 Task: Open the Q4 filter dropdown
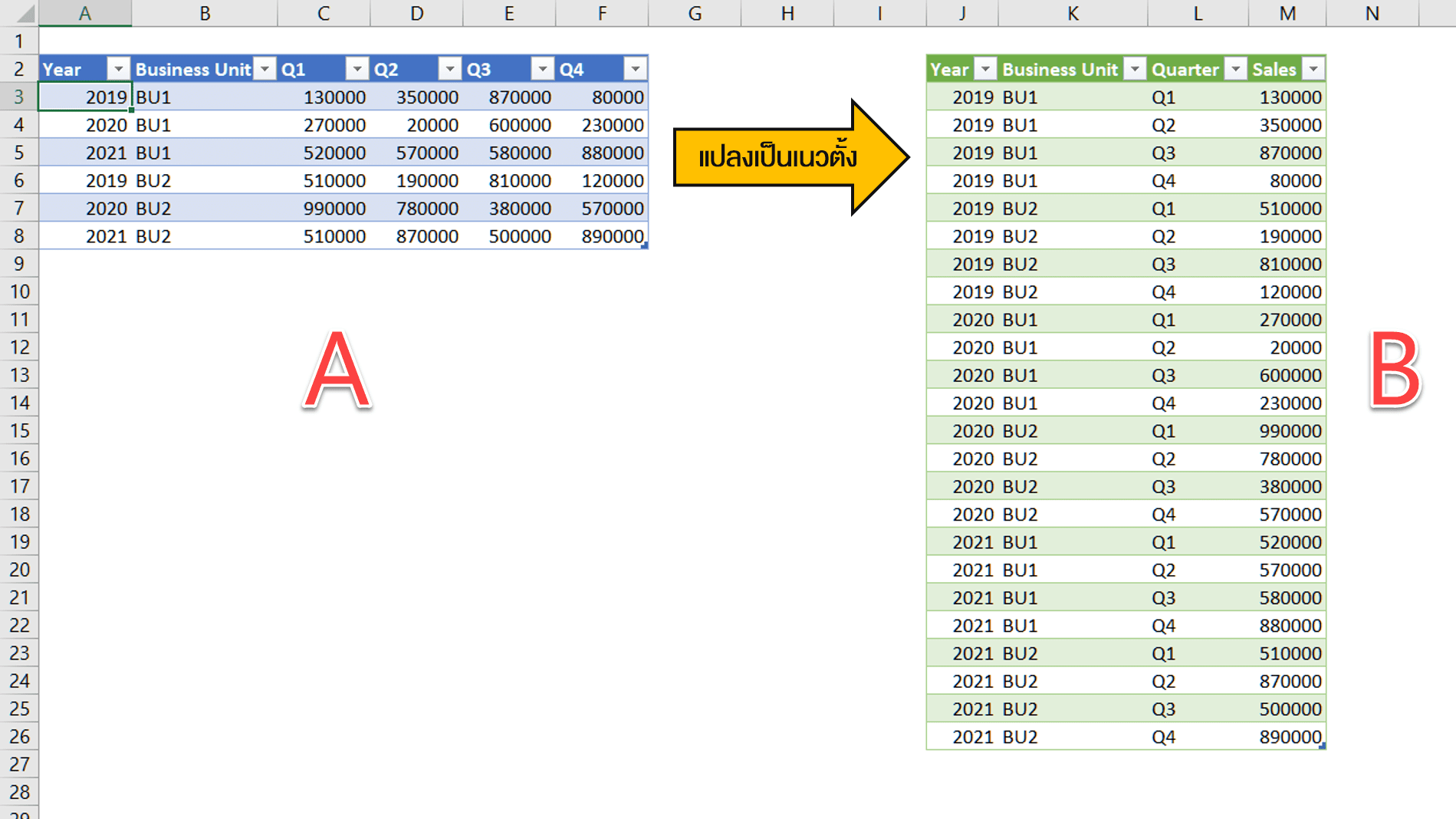pos(636,68)
